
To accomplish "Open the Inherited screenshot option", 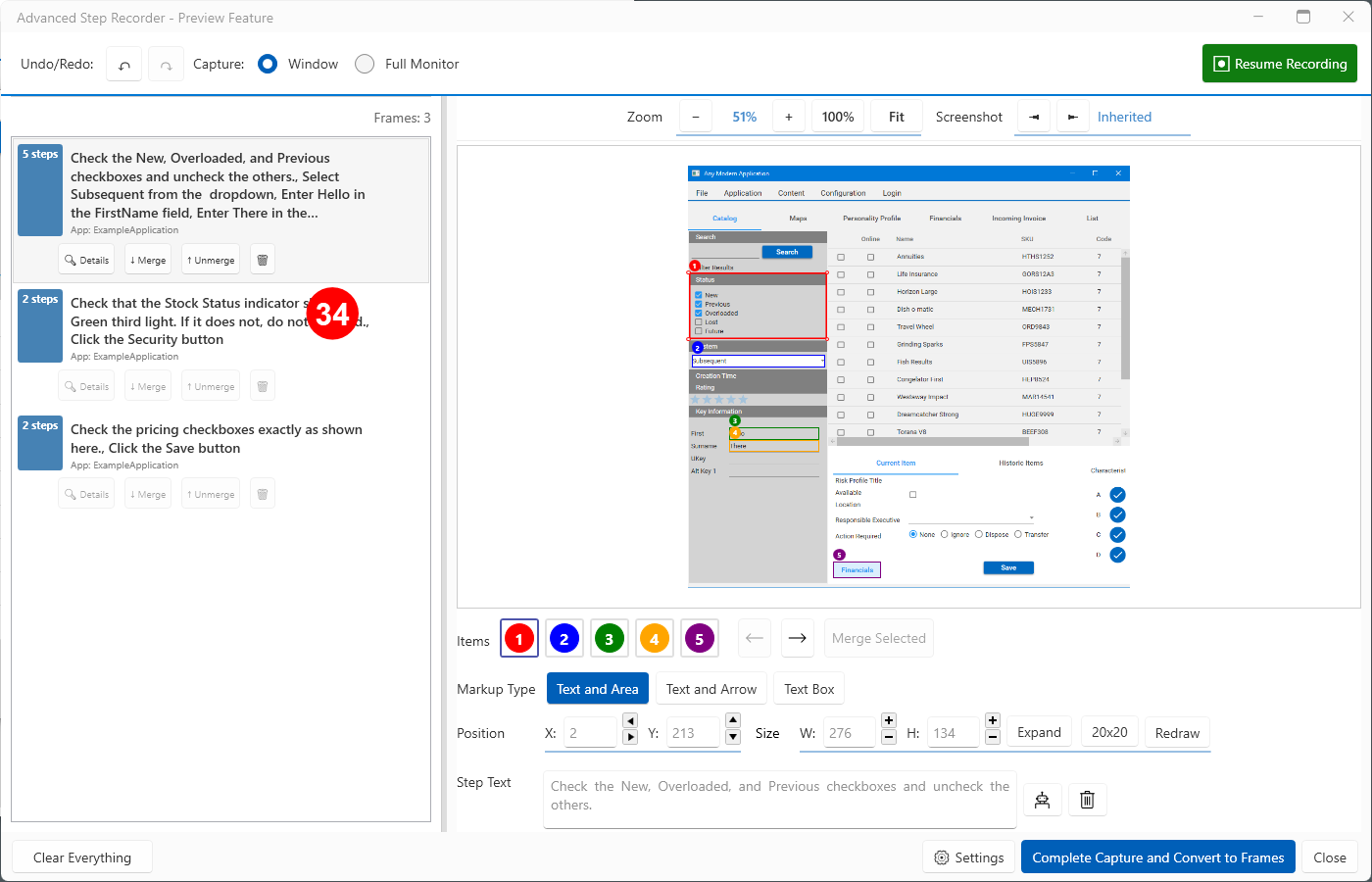I will pyautogui.click(x=1124, y=117).
